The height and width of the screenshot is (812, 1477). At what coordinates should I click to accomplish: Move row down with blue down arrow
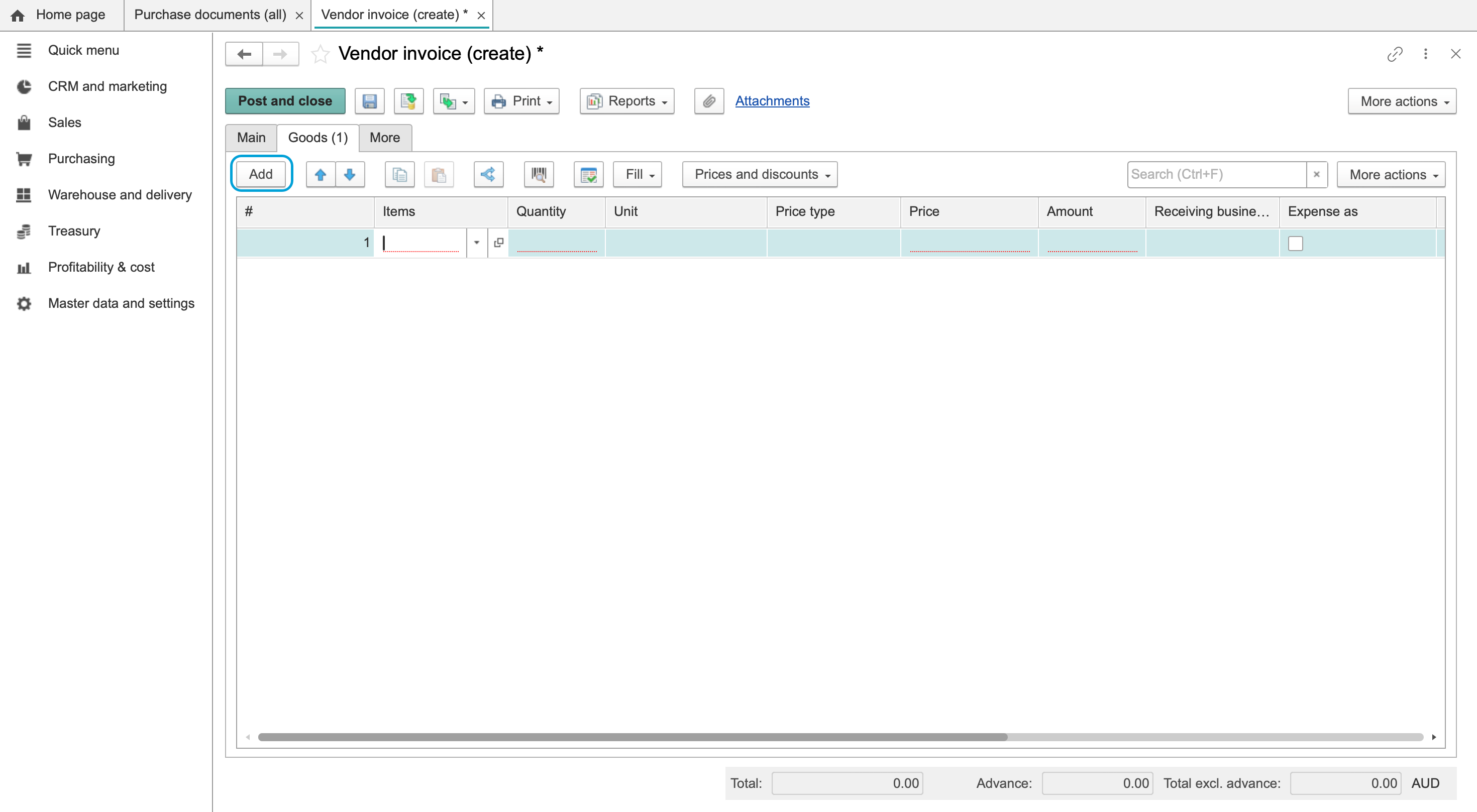coord(350,174)
